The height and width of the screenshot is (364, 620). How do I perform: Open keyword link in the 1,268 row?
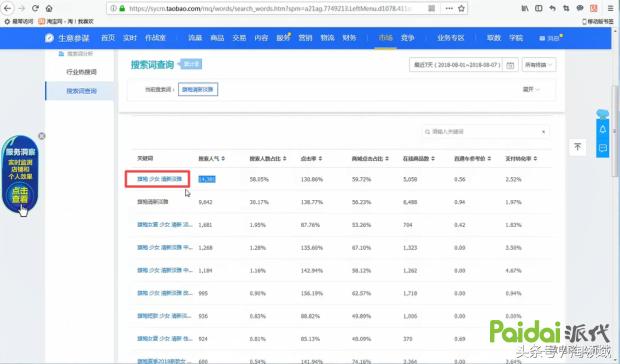(164, 247)
